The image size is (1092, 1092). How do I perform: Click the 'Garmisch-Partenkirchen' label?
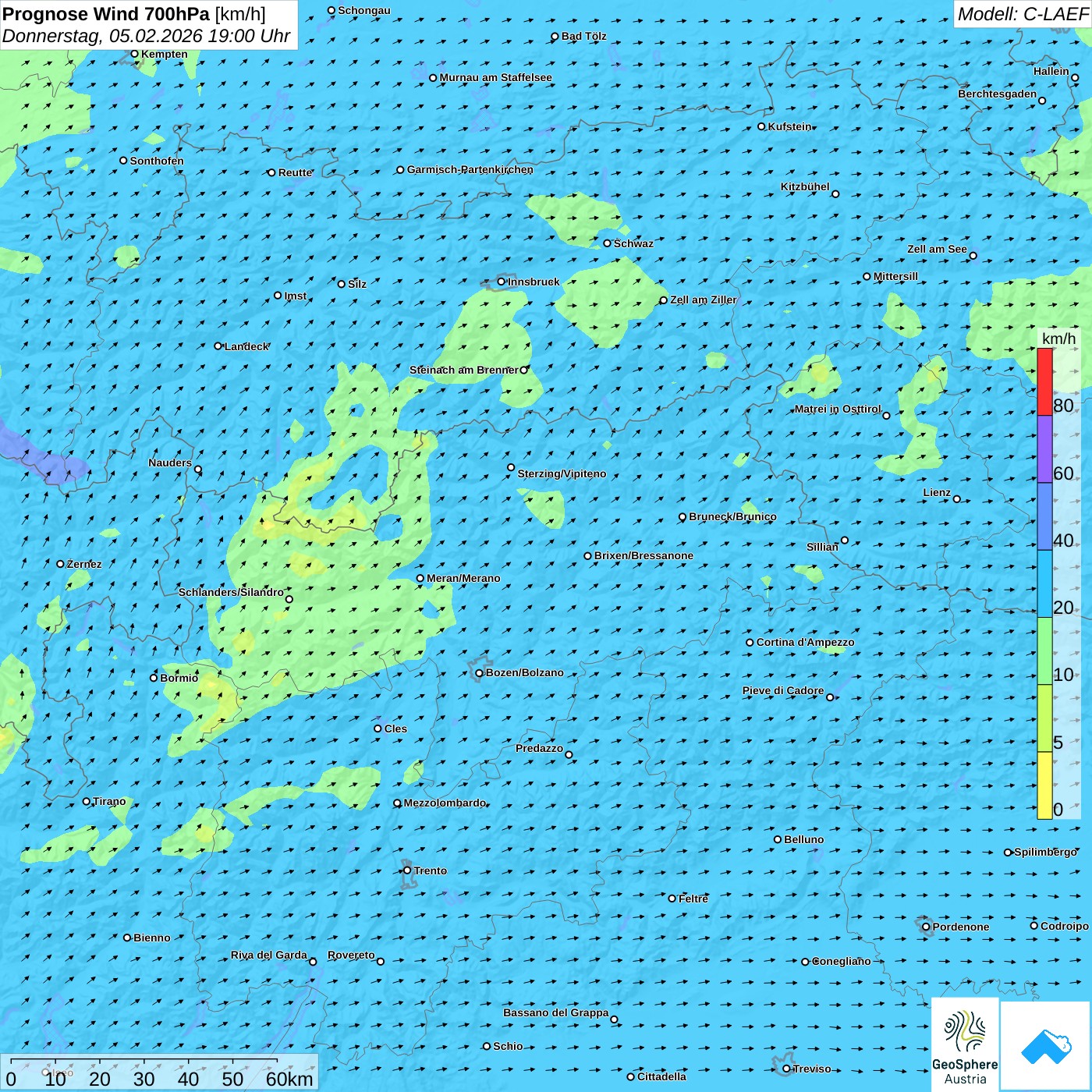click(470, 169)
